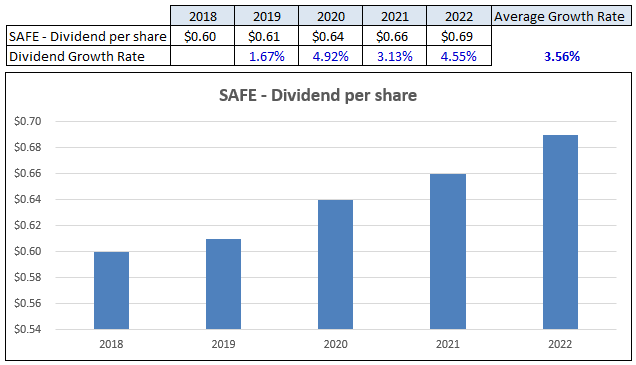636x365 pixels.
Task: Click the 2021 x-axis label under the chart
Action: [448, 344]
